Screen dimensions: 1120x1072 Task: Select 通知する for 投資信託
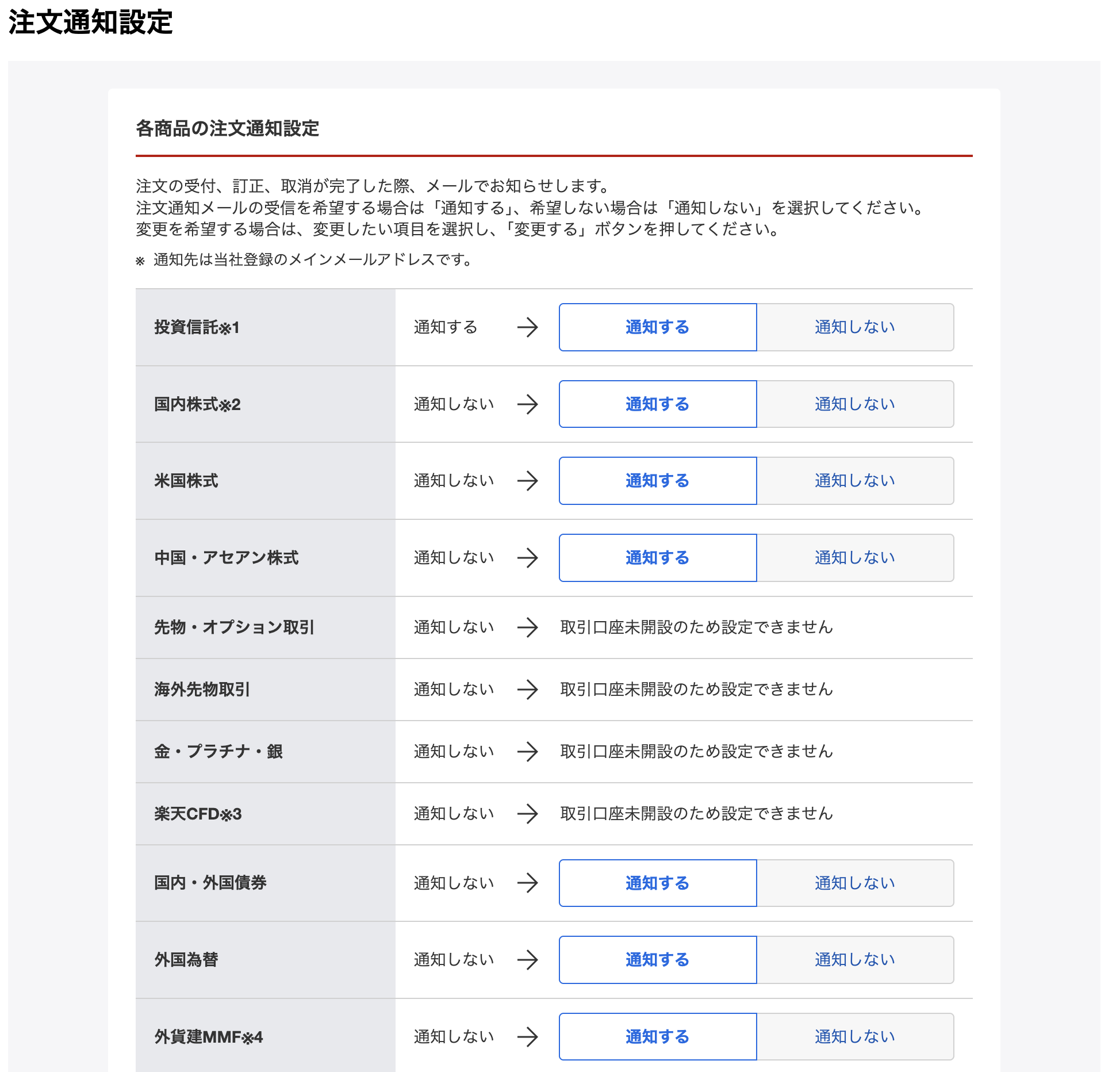coord(658,327)
